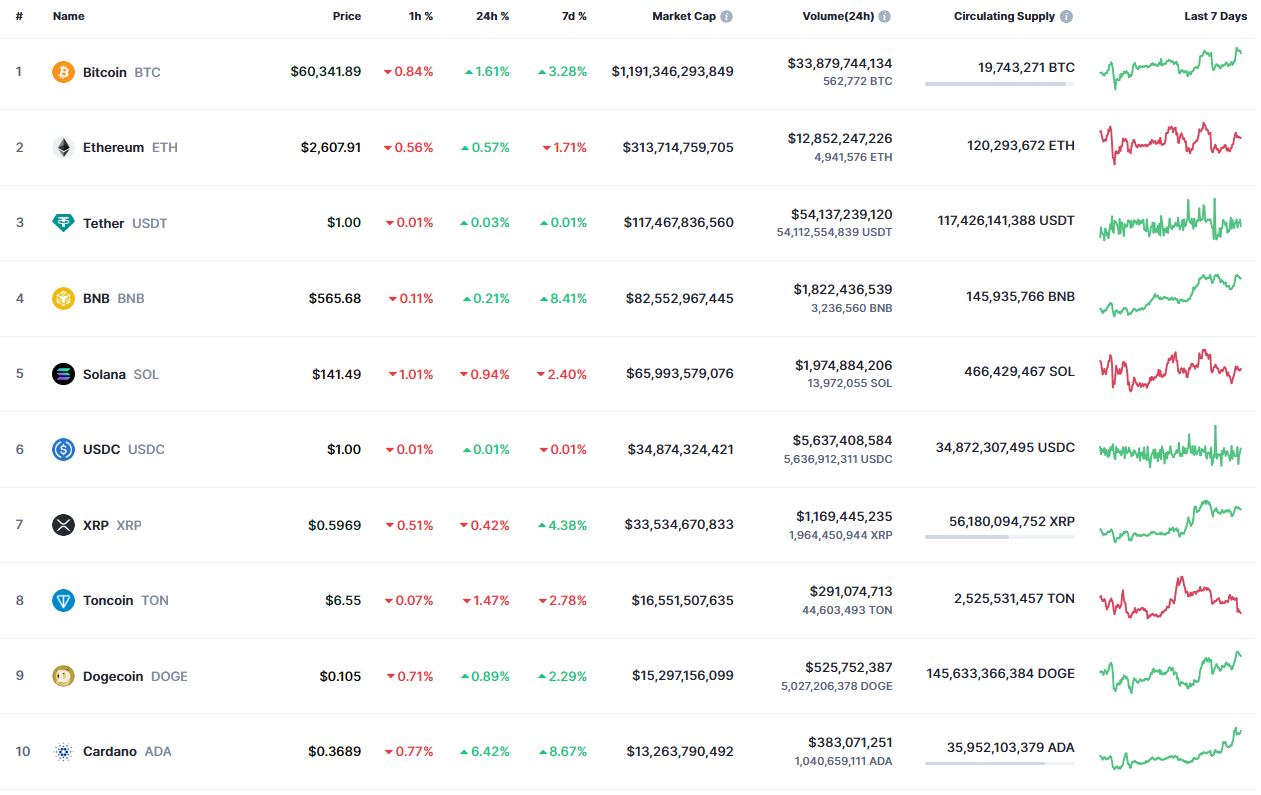1261x795 pixels.
Task: Sort by the Name column header
Action: [68, 16]
